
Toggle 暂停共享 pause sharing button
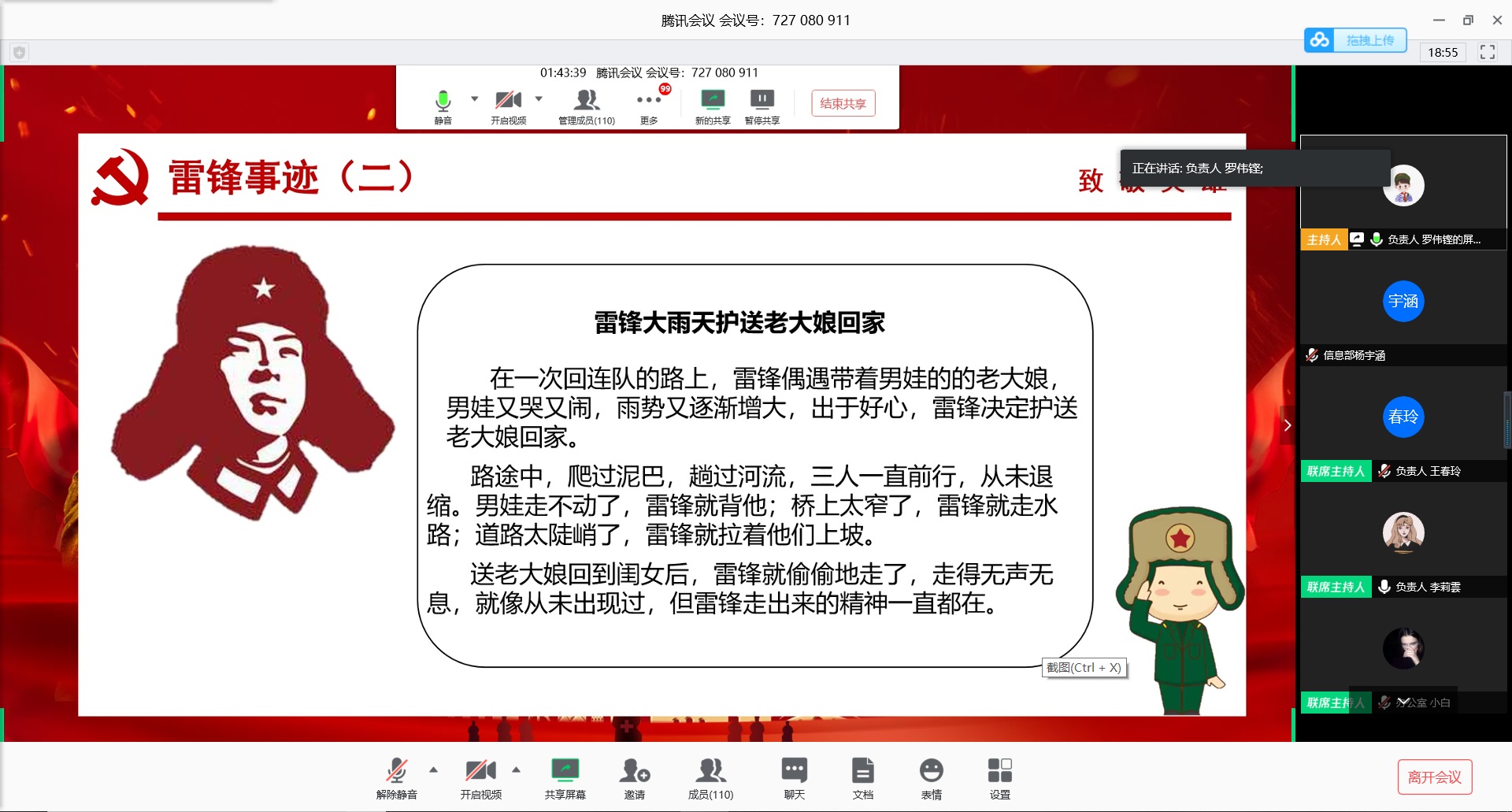tap(762, 101)
